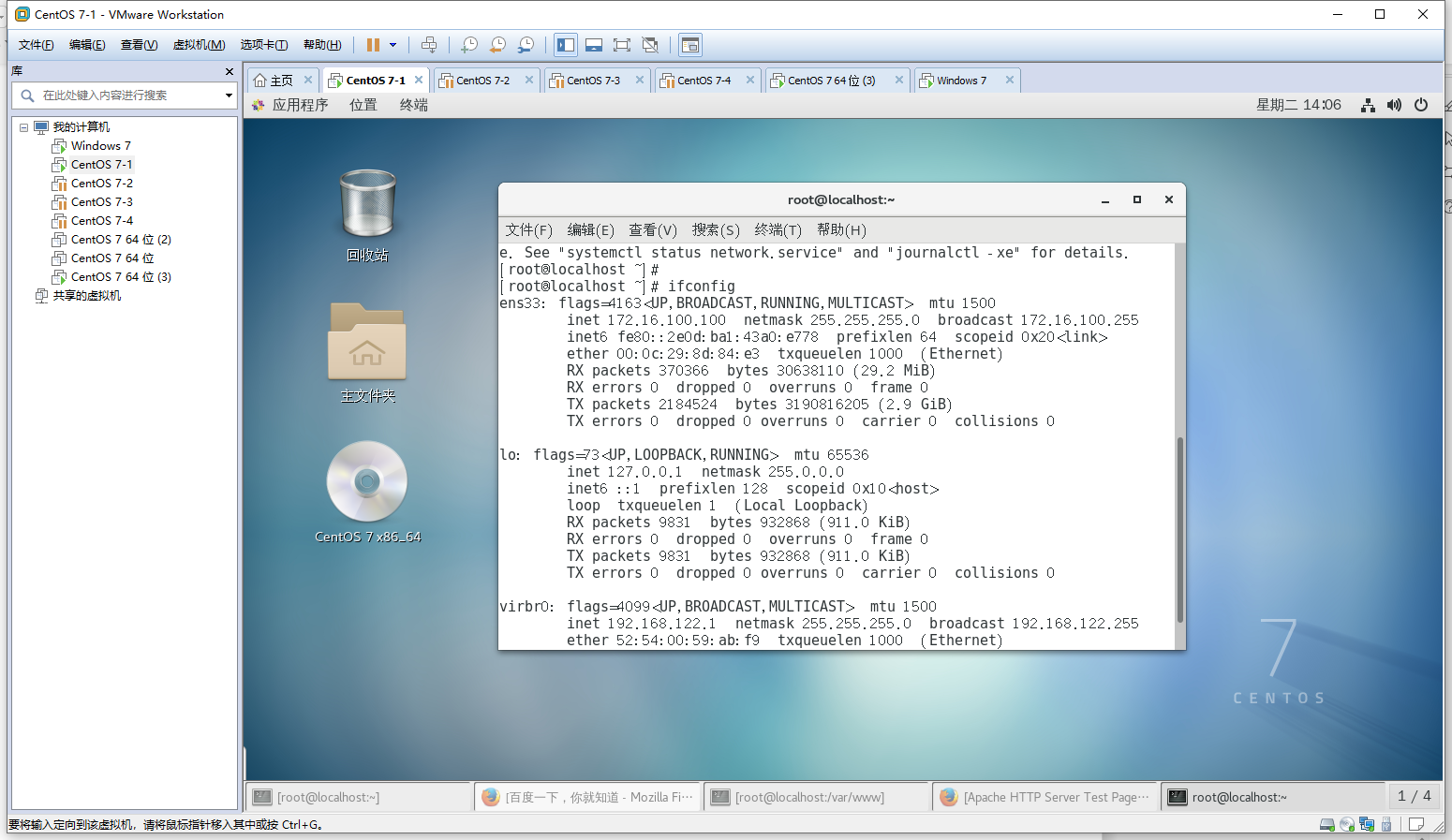Open the 虚拟机(M) menu
Image resolution: width=1452 pixels, height=840 pixels.
(199, 45)
